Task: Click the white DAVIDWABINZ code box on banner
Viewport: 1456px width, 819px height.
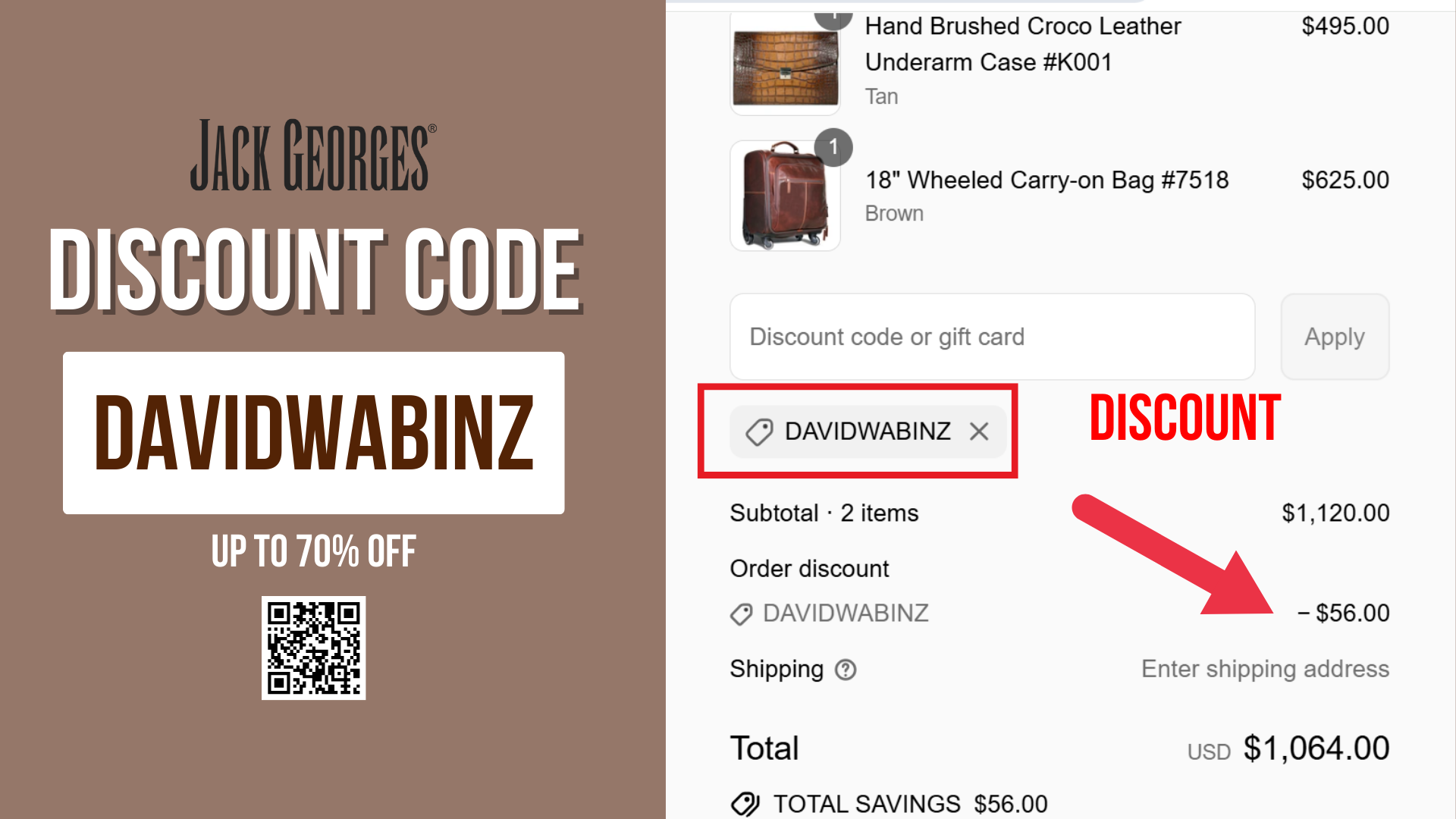Action: point(313,433)
